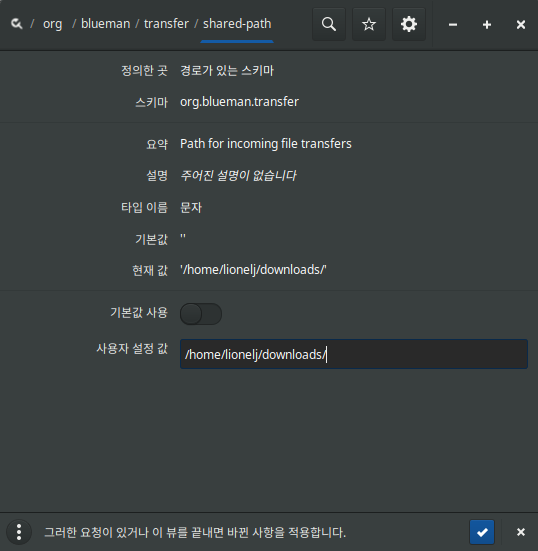Navigate to 'transfer' path segment
This screenshot has width=538, height=551.
tap(166, 24)
